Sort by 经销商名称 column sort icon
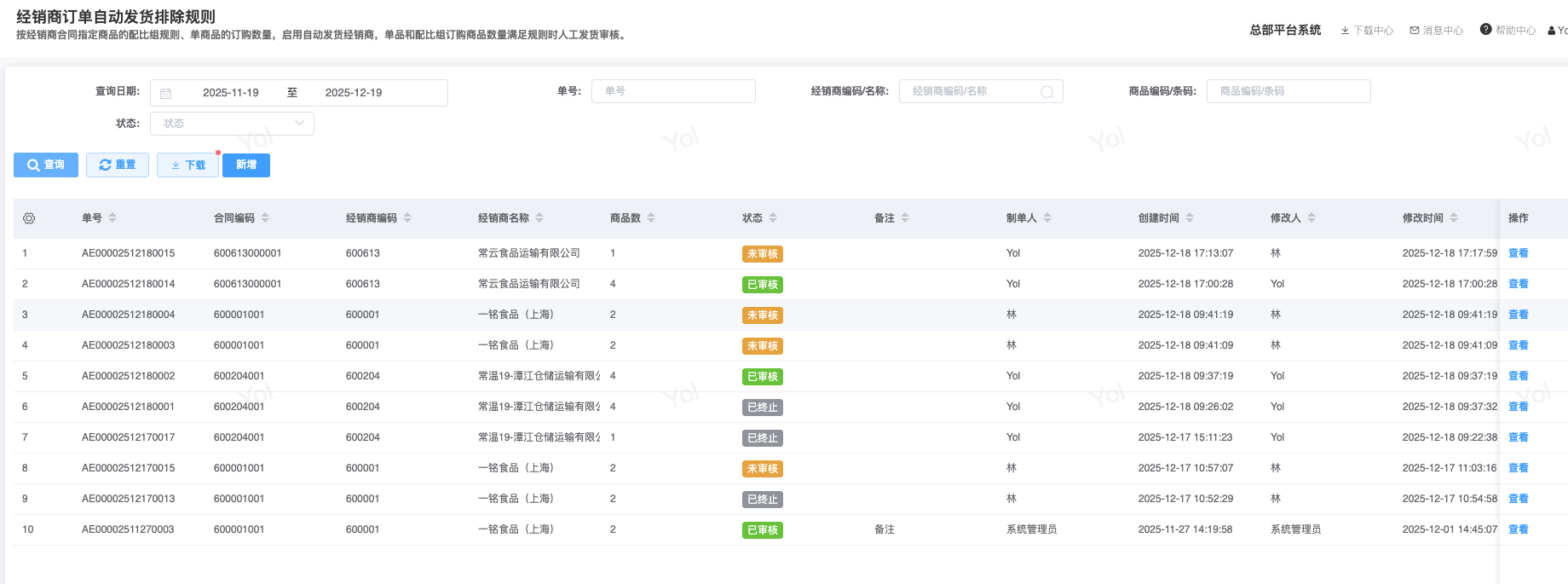This screenshot has width=1568, height=584. pos(539,218)
